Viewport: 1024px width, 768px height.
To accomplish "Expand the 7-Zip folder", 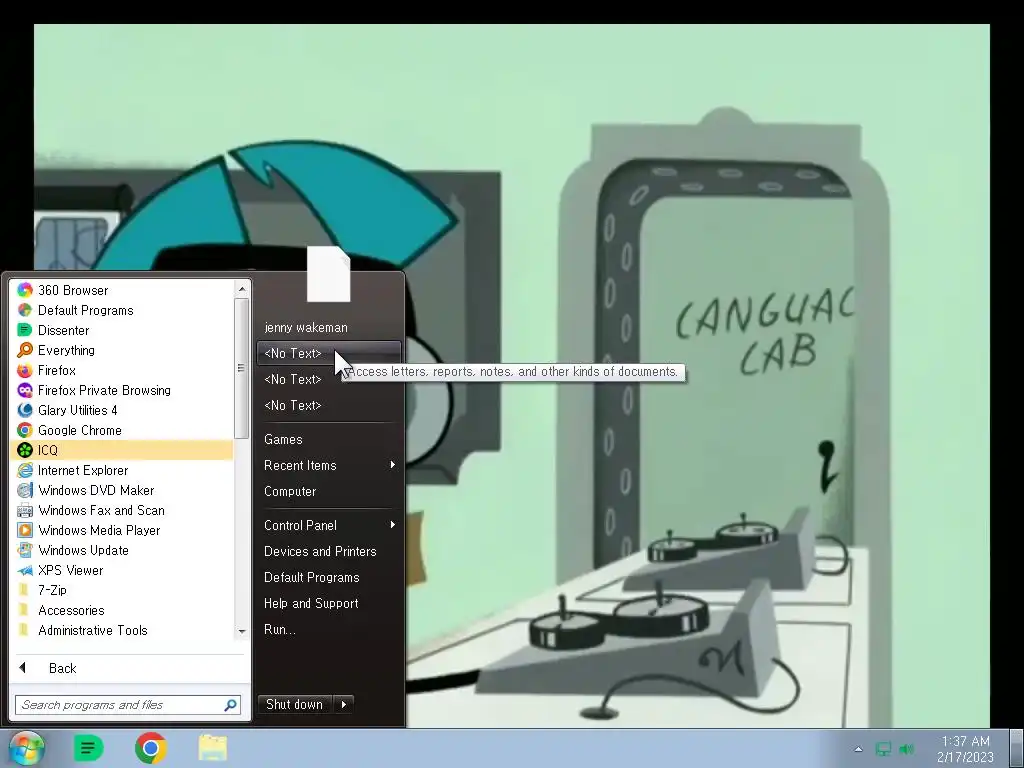I will (x=122, y=590).
